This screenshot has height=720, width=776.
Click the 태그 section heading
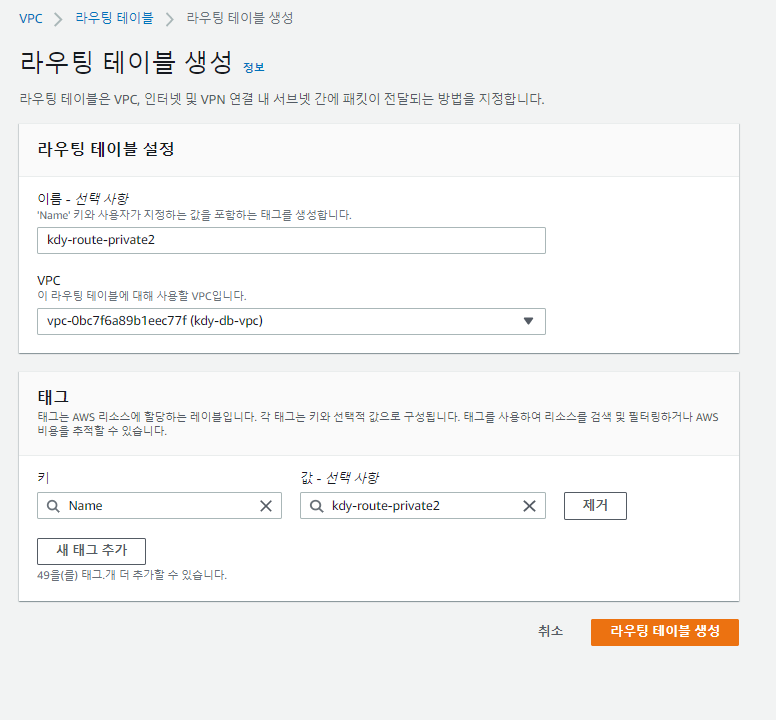tap(53, 397)
